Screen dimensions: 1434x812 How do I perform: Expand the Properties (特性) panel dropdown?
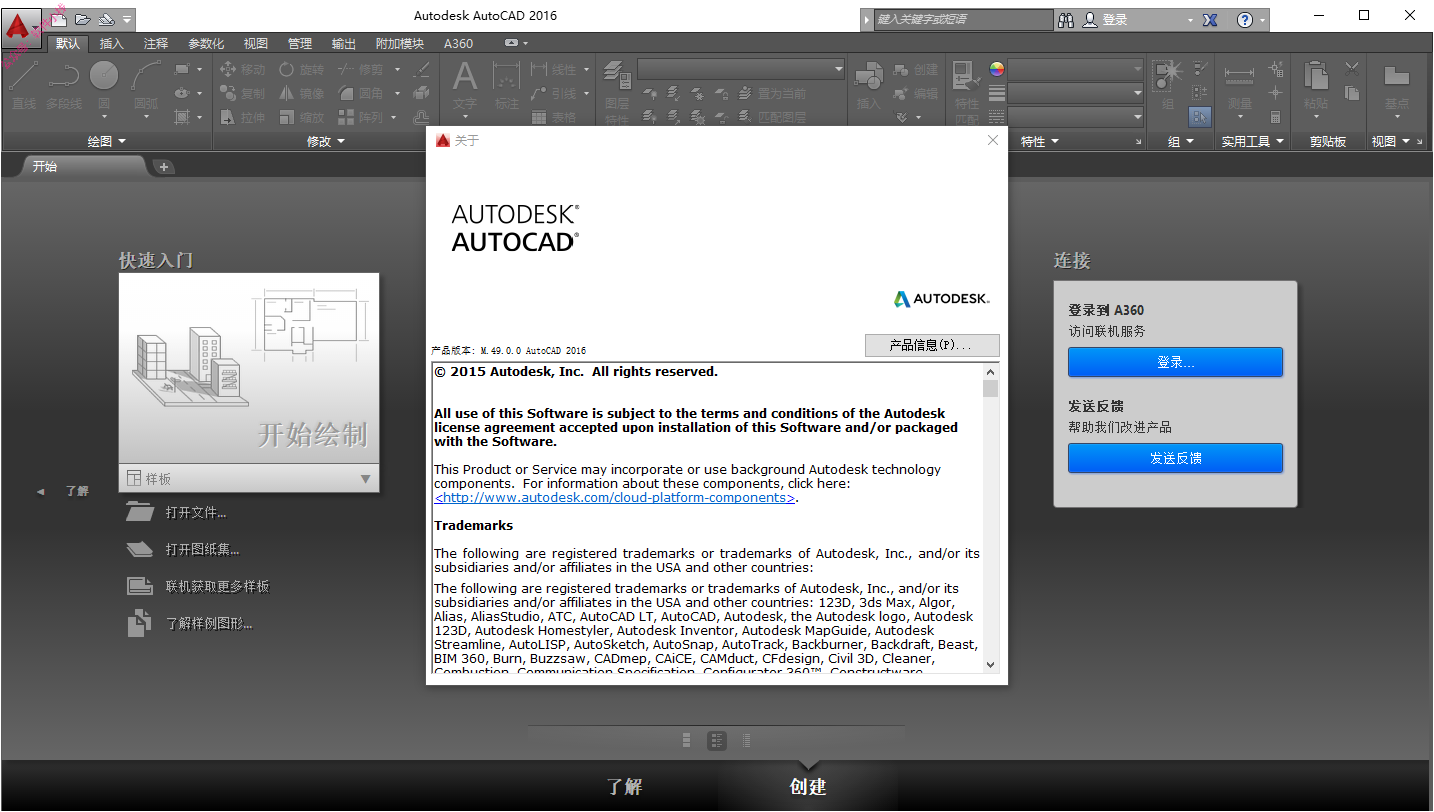pos(1040,142)
